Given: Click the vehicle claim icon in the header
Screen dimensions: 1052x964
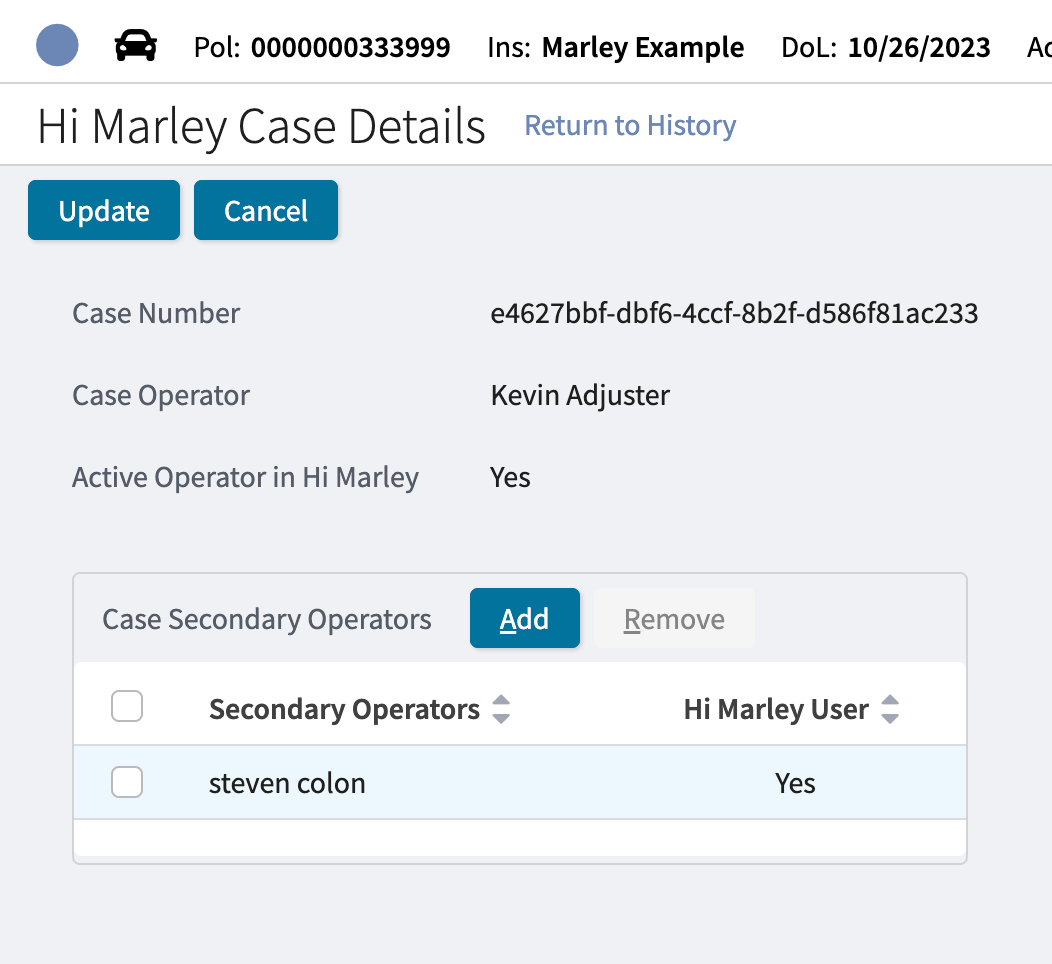Looking at the screenshot, I should tap(135, 45).
